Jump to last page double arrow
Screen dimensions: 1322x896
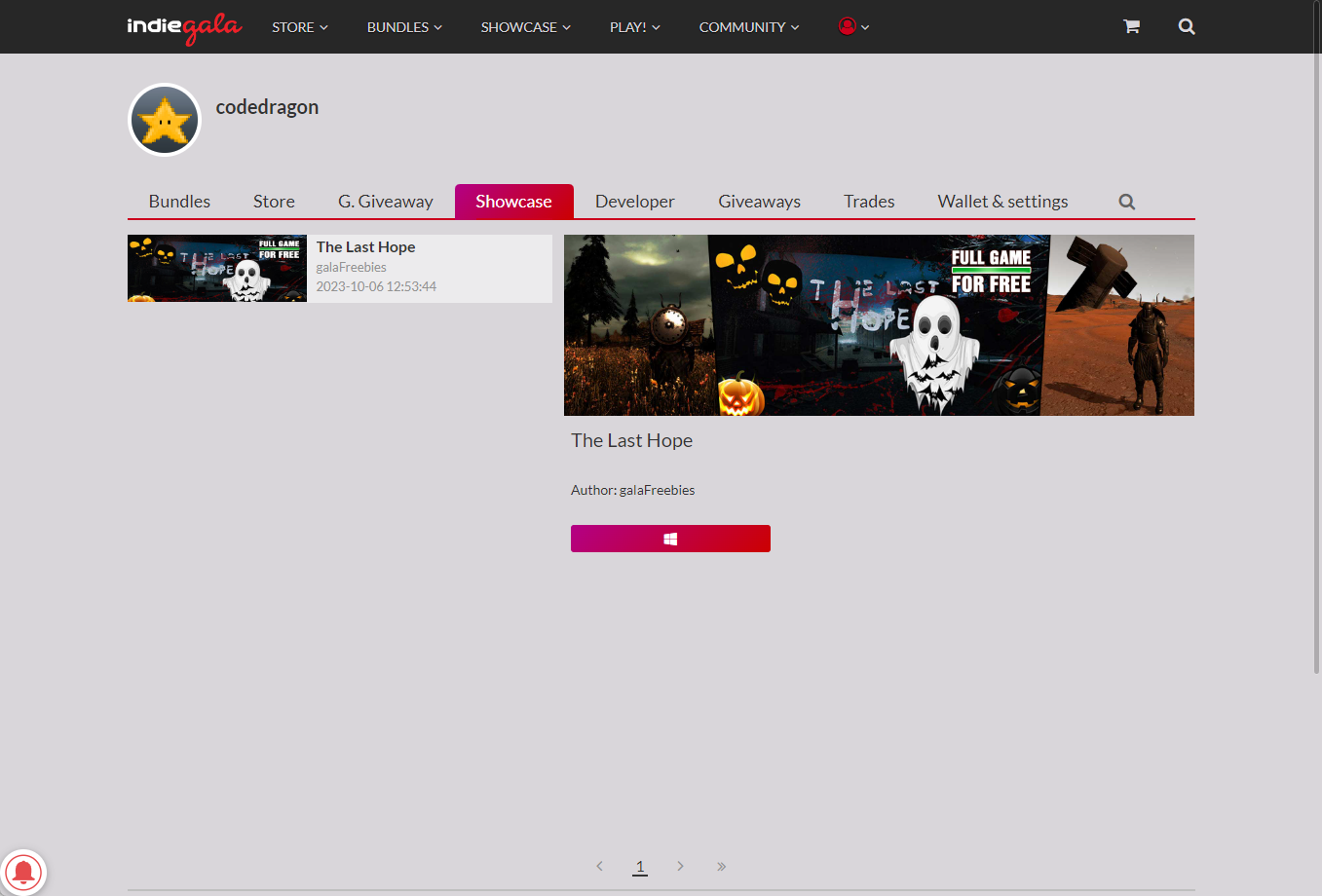click(721, 866)
